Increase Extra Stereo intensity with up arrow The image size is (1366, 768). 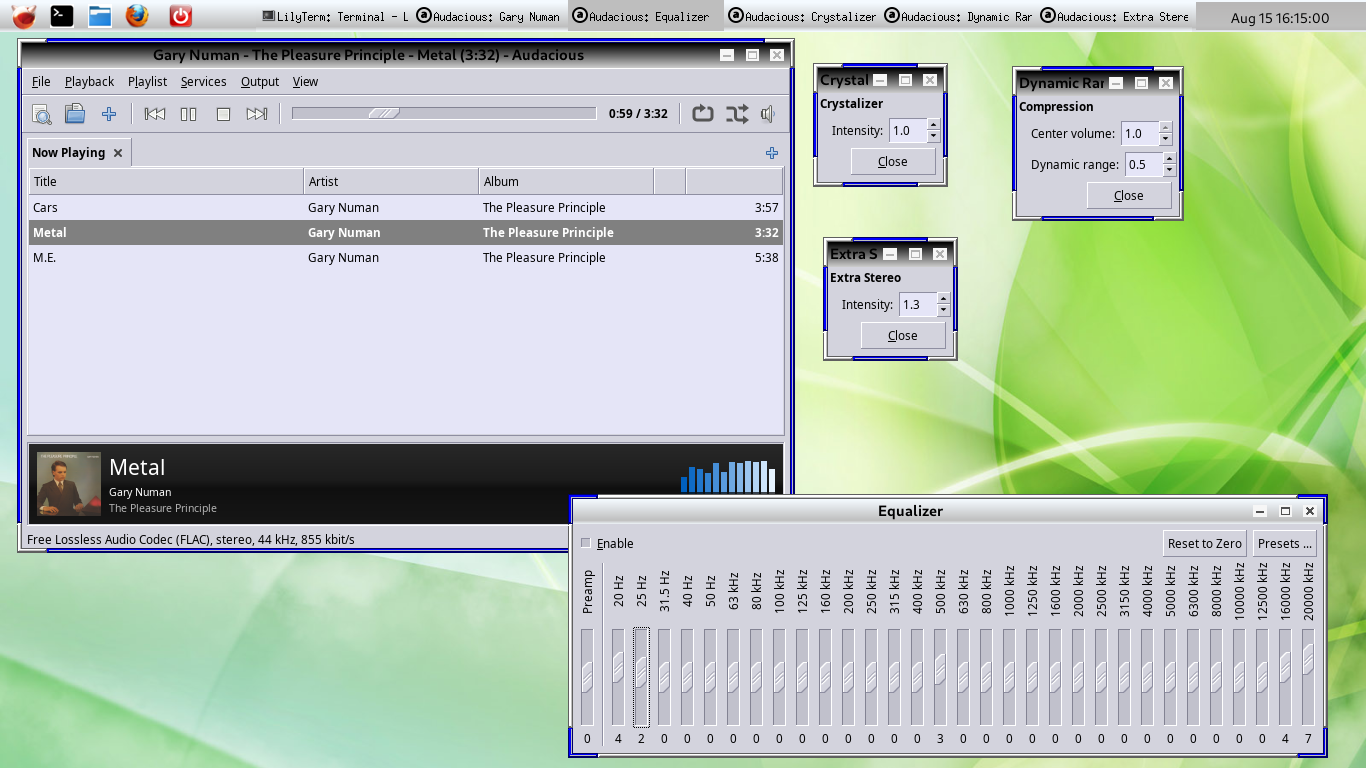point(944,299)
